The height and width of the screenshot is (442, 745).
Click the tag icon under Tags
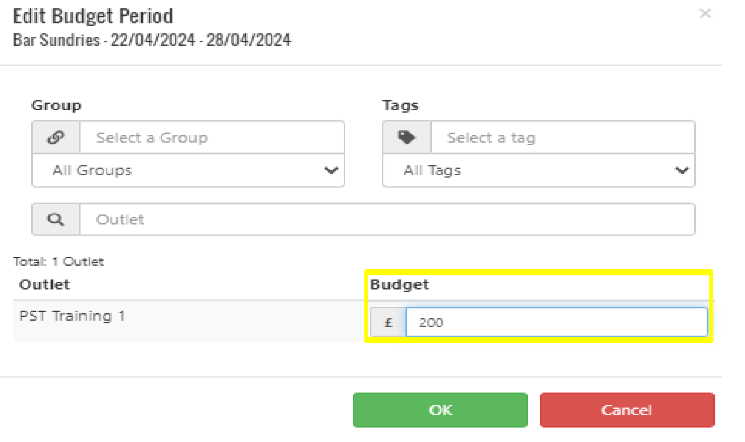tap(406, 138)
